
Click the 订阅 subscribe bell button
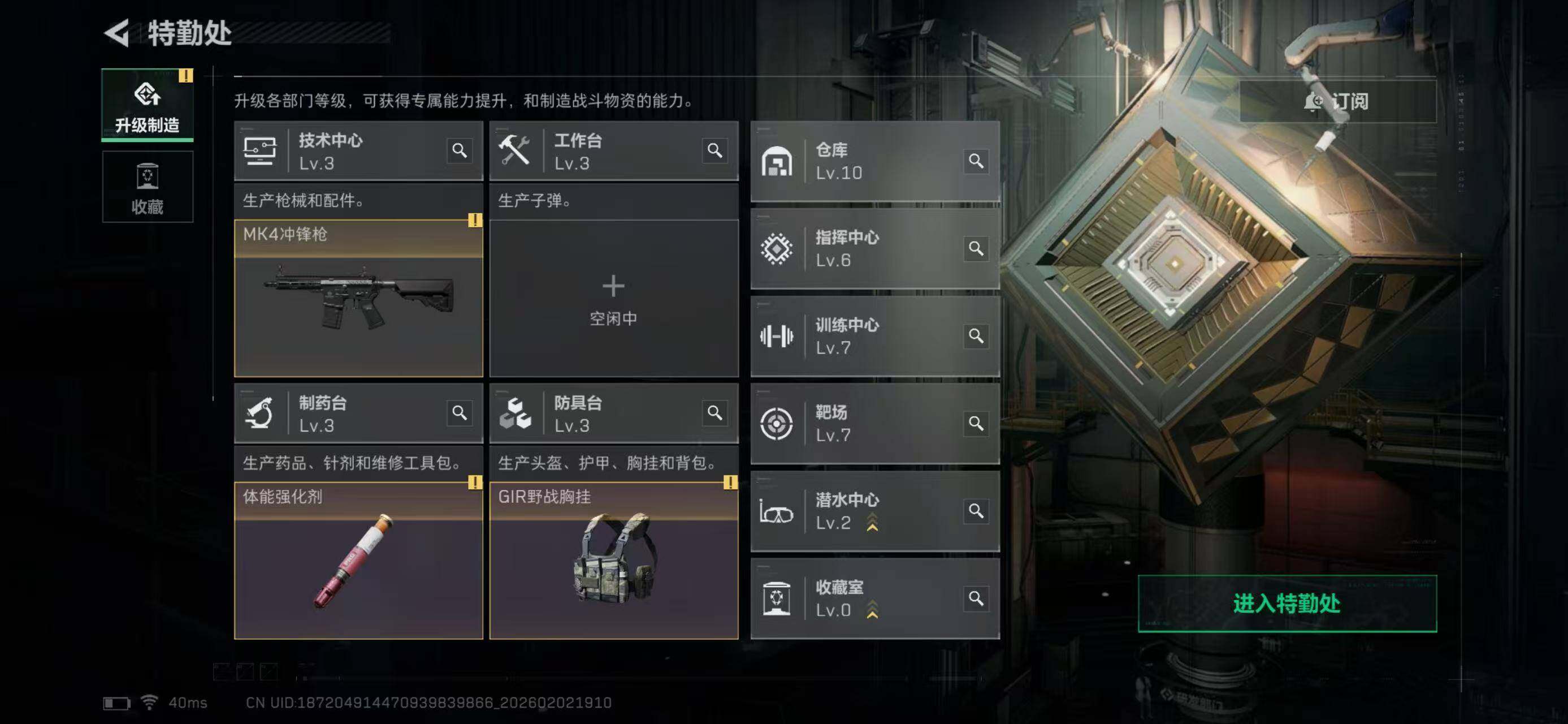pyautogui.click(x=1338, y=101)
